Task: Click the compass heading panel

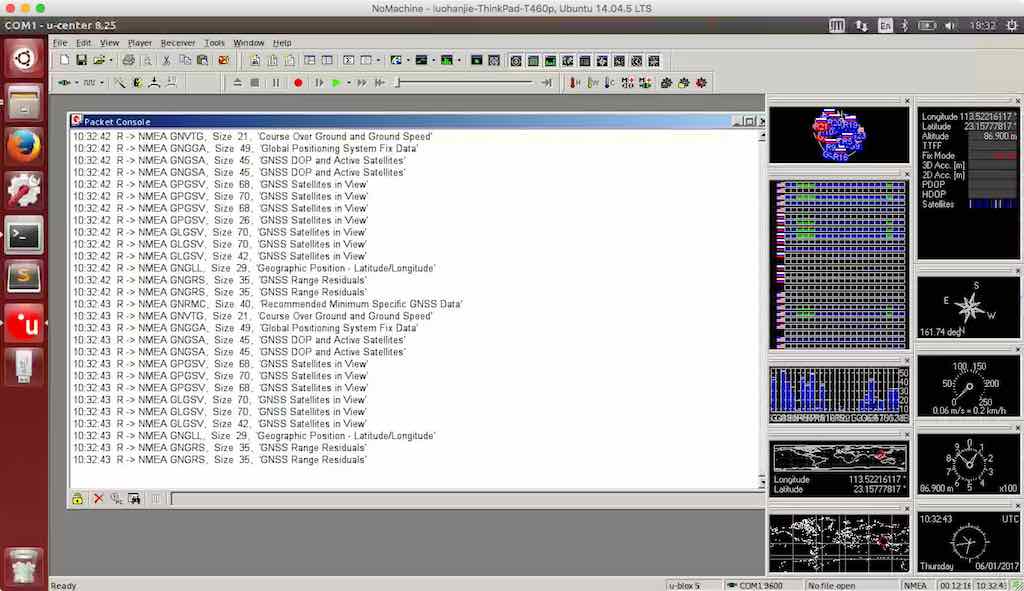Action: [968, 308]
